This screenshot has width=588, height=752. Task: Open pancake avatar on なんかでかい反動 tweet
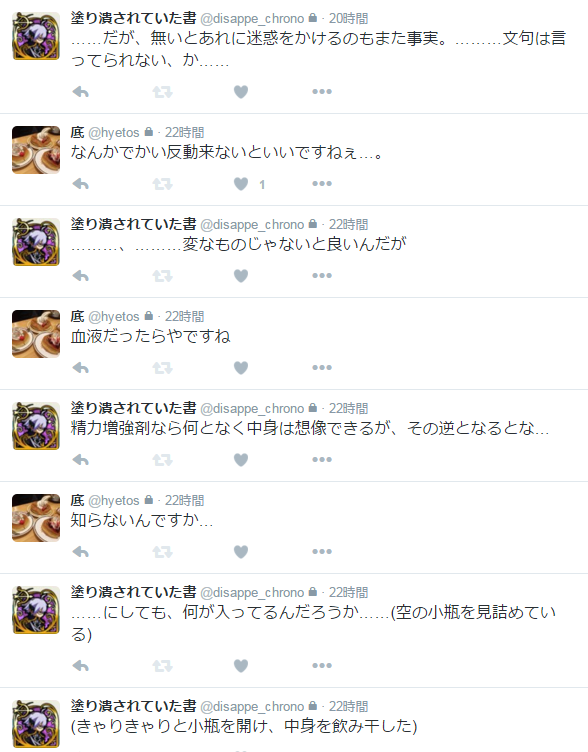(x=36, y=150)
